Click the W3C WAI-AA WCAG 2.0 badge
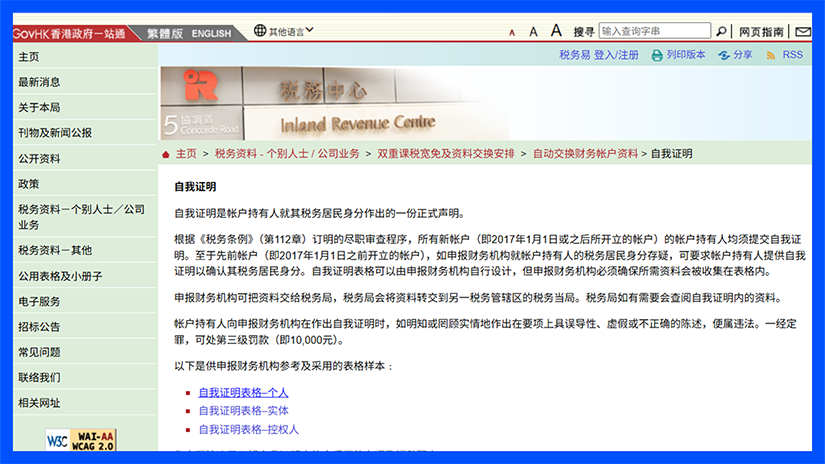 pyautogui.click(x=81, y=440)
